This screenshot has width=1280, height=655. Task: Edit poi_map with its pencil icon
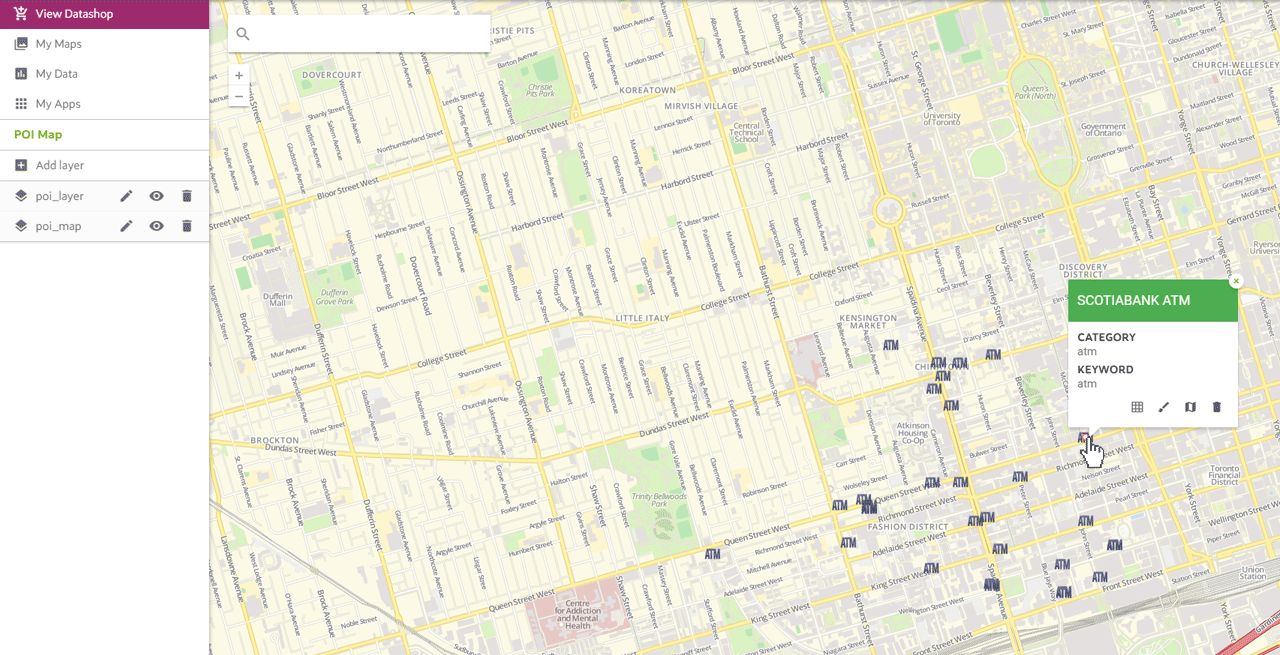pyautogui.click(x=126, y=226)
